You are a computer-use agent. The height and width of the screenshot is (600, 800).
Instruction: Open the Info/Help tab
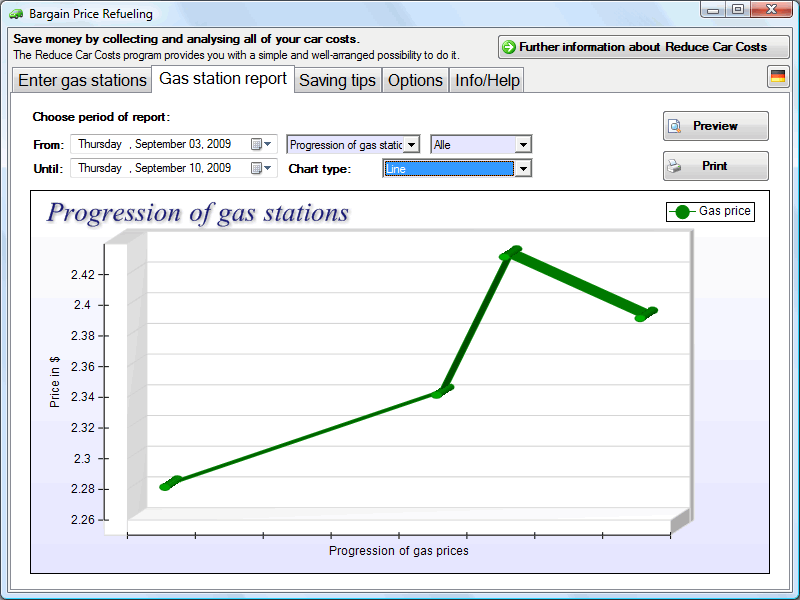[487, 80]
